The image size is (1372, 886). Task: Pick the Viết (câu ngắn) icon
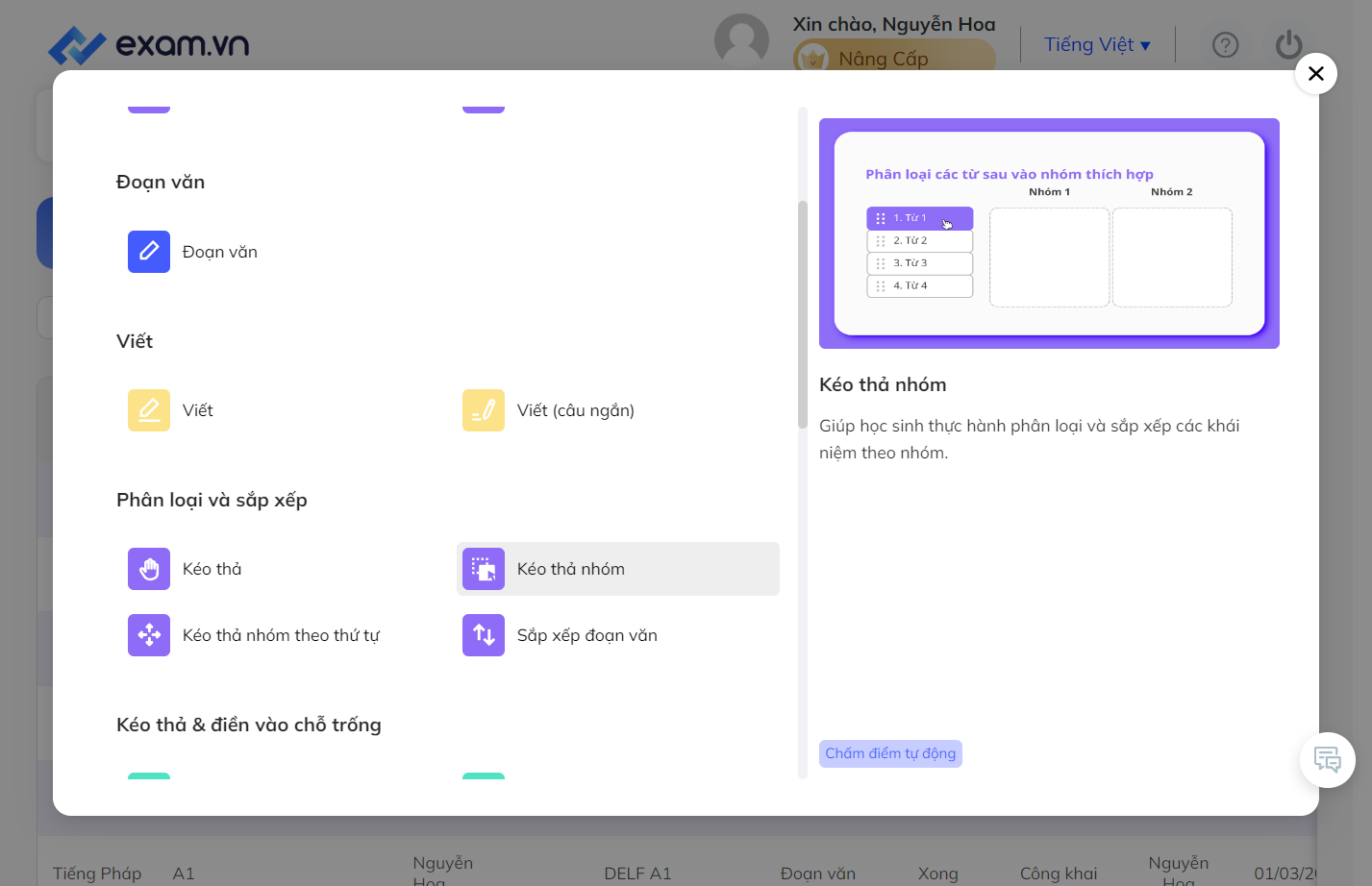484,410
